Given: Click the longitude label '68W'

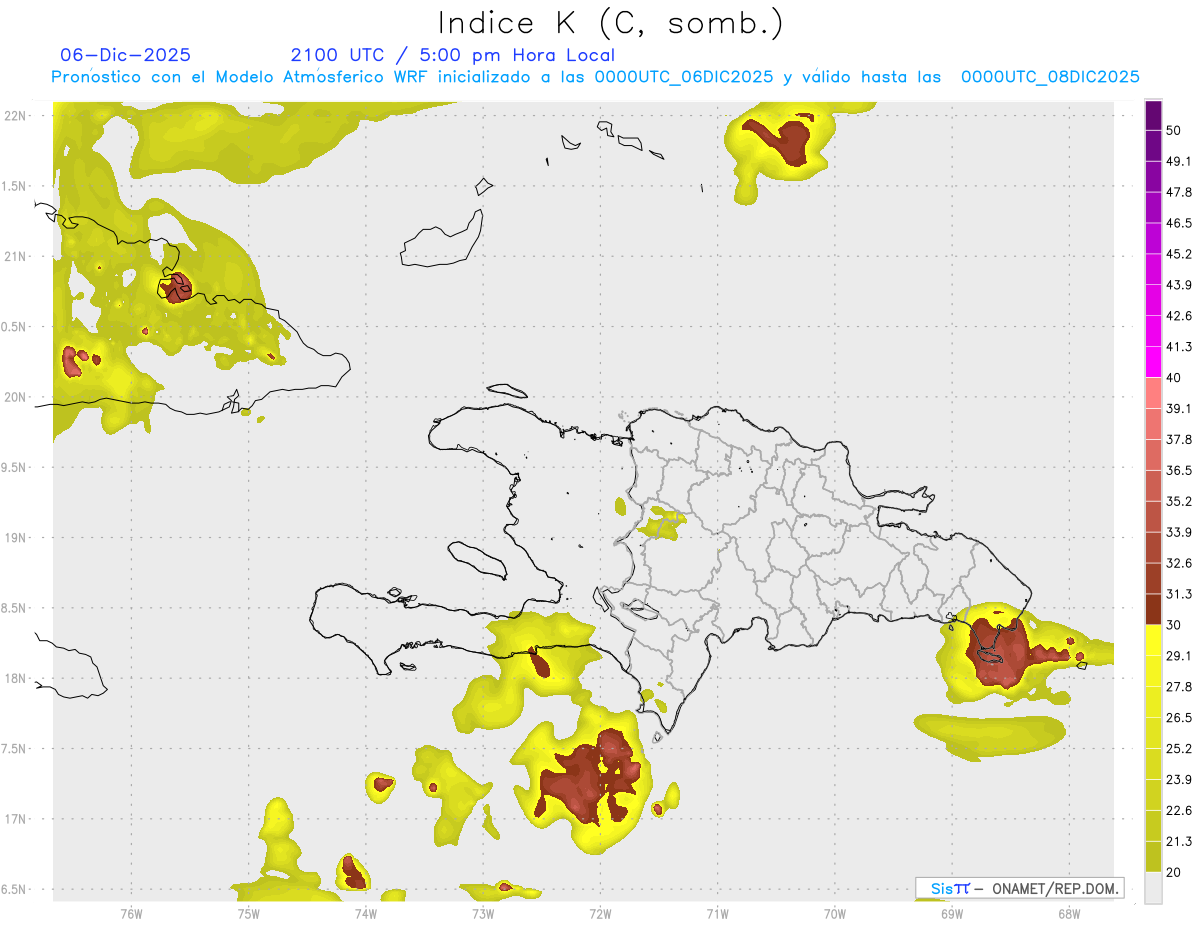Looking at the screenshot, I should point(1068,914).
